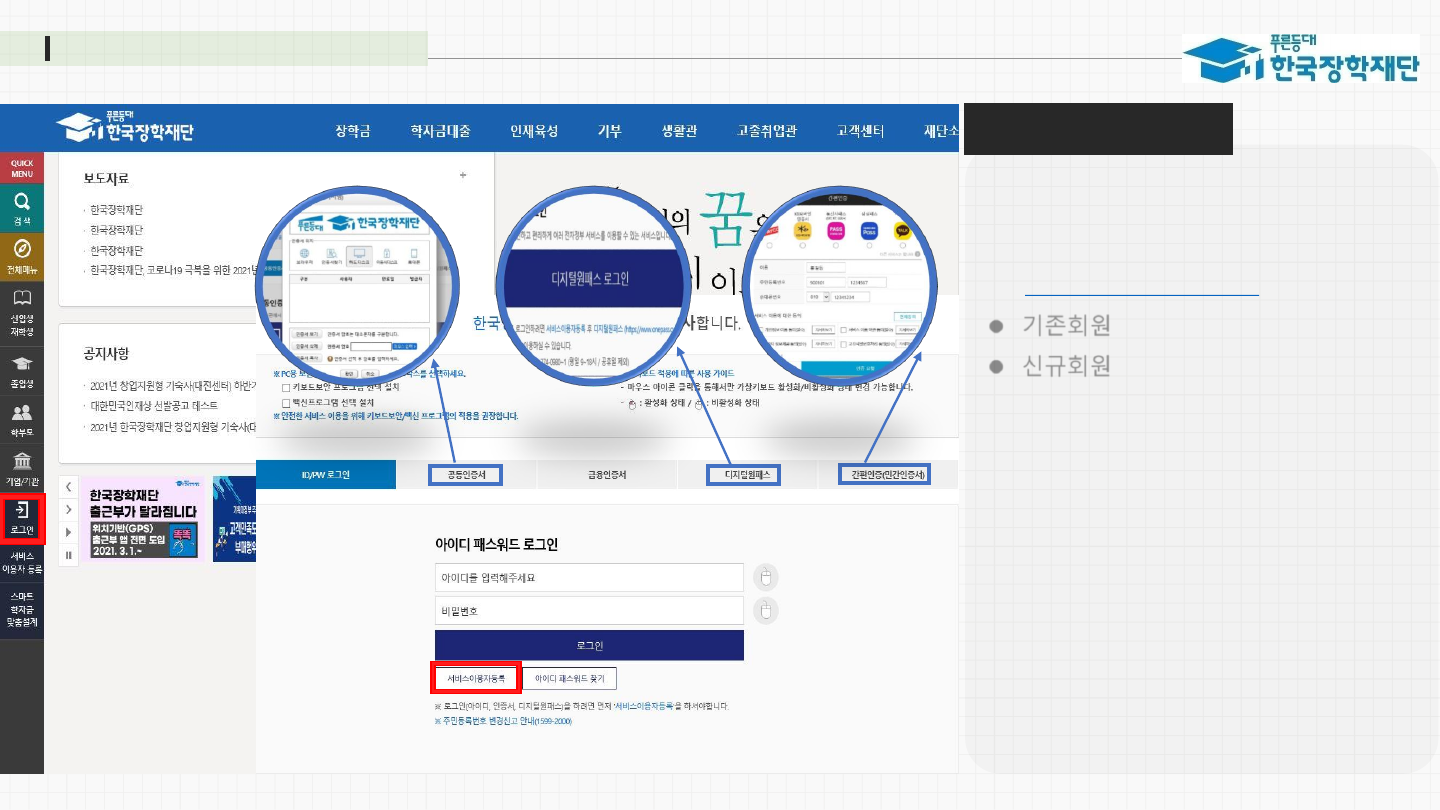This screenshot has height=810, width=1440.
Task: Click the 졸업생 graduation cap icon
Action: [x=22, y=369]
